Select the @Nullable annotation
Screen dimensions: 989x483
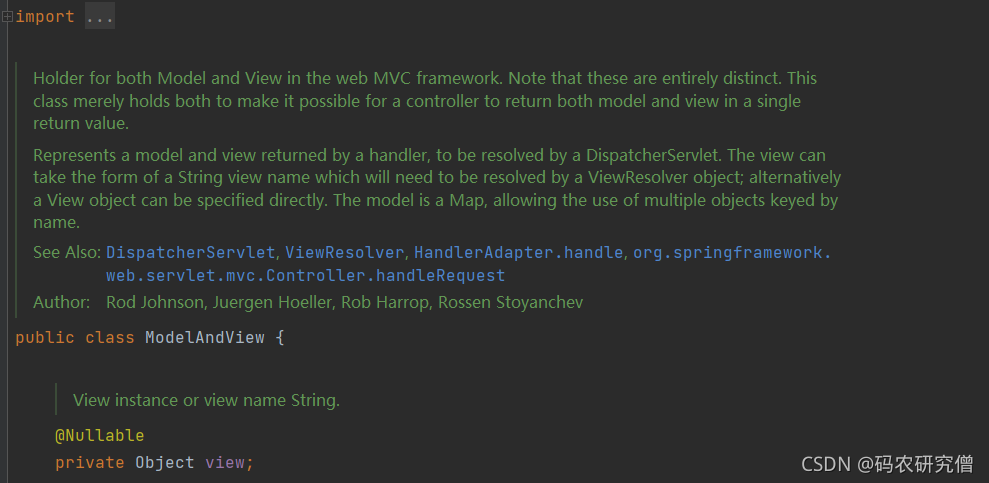(x=99, y=436)
